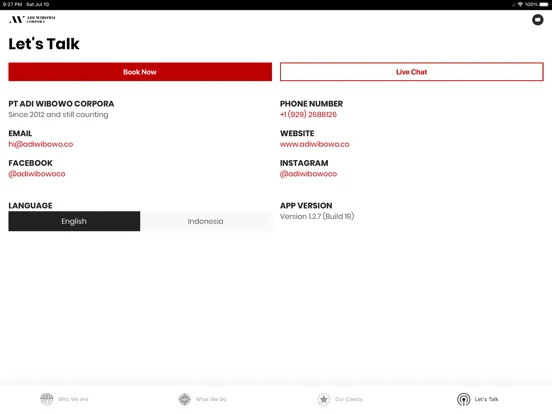Go to the Who We Are tab label

coord(73,399)
